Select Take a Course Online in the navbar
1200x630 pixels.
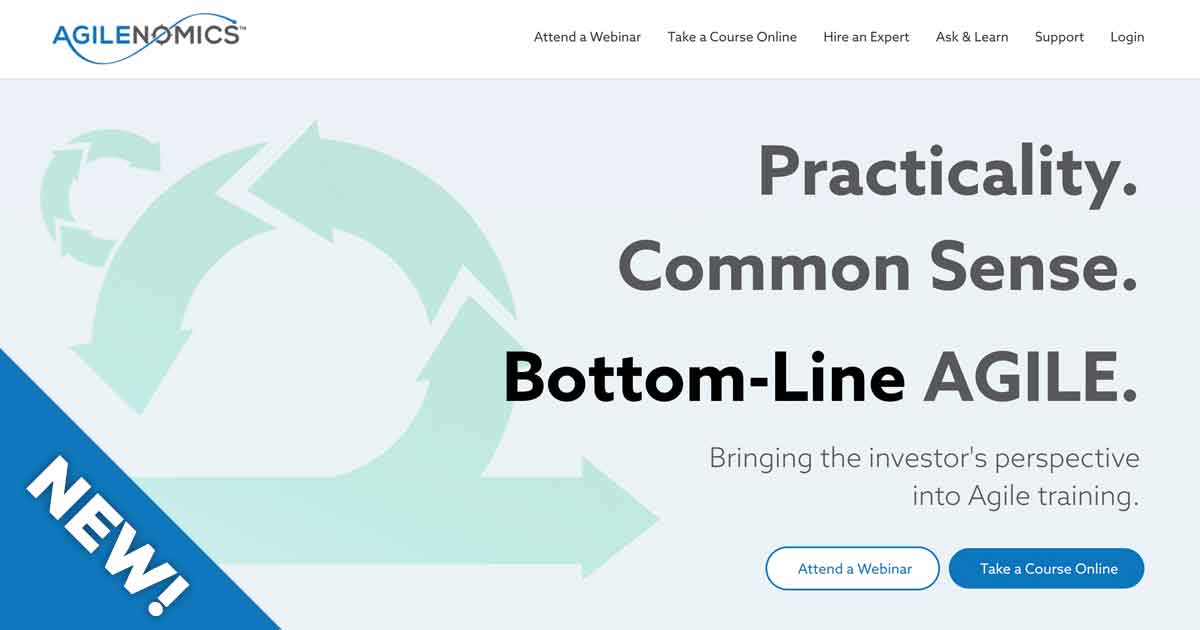pyautogui.click(x=732, y=37)
